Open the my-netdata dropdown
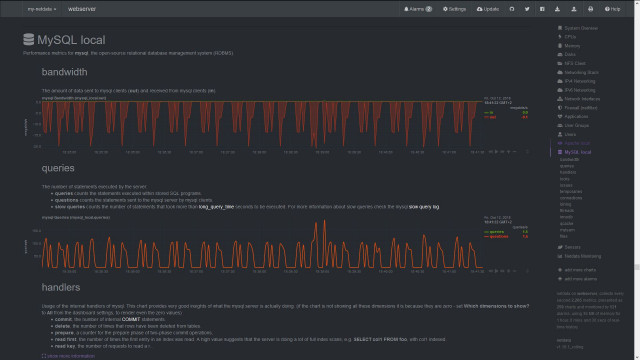The width and height of the screenshot is (640, 360). [42, 9]
